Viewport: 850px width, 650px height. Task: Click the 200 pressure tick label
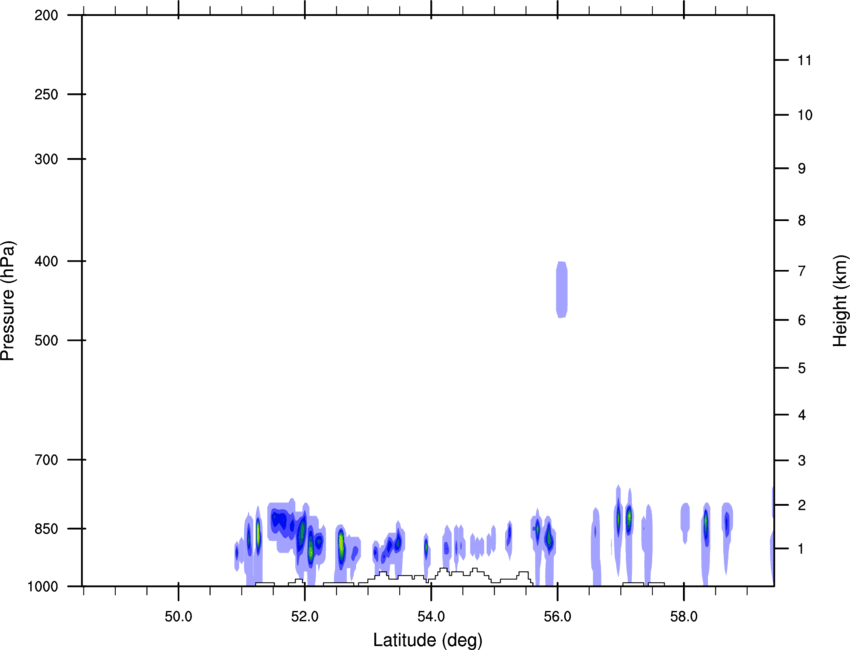coord(46,15)
